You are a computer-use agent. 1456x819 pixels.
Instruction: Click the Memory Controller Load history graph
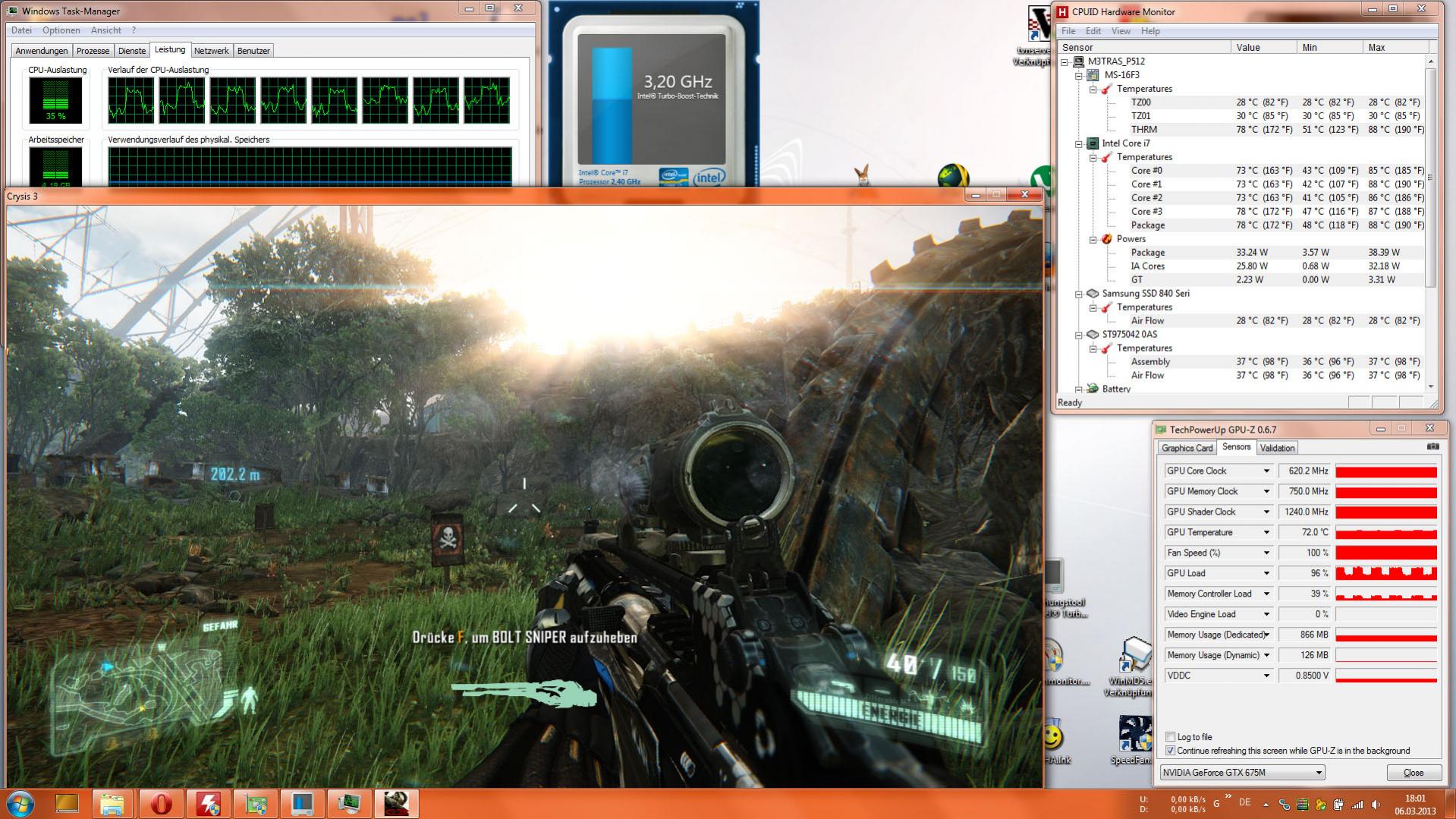click(x=1386, y=594)
